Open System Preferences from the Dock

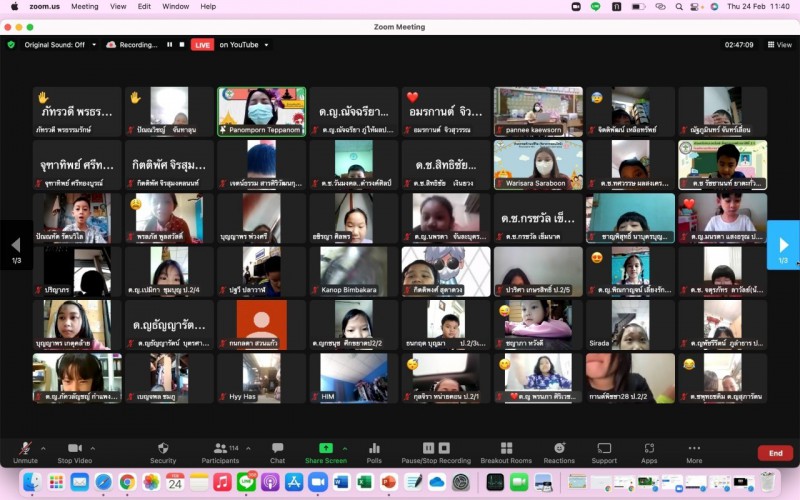click(461, 482)
